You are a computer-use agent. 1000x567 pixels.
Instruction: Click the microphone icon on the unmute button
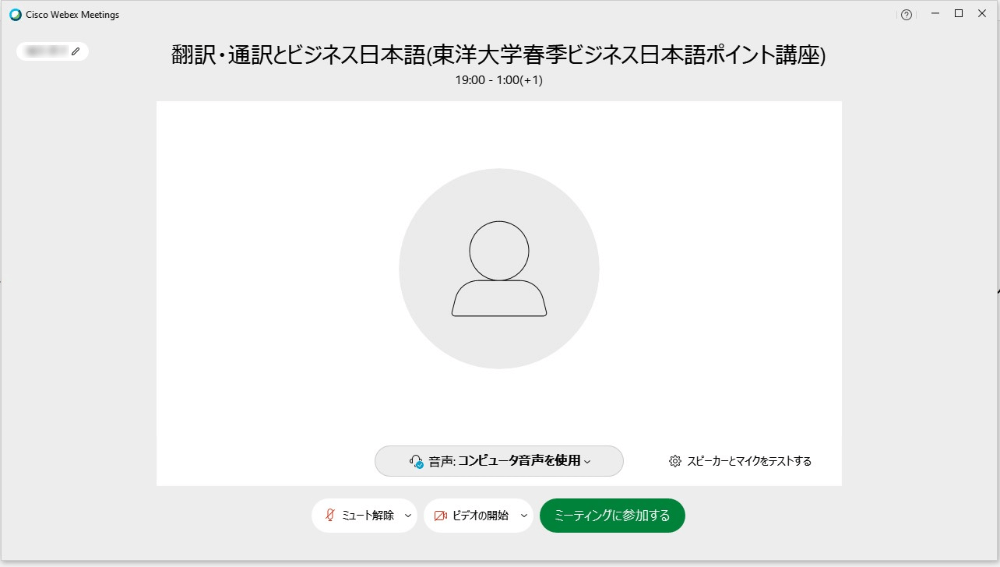(x=330, y=516)
